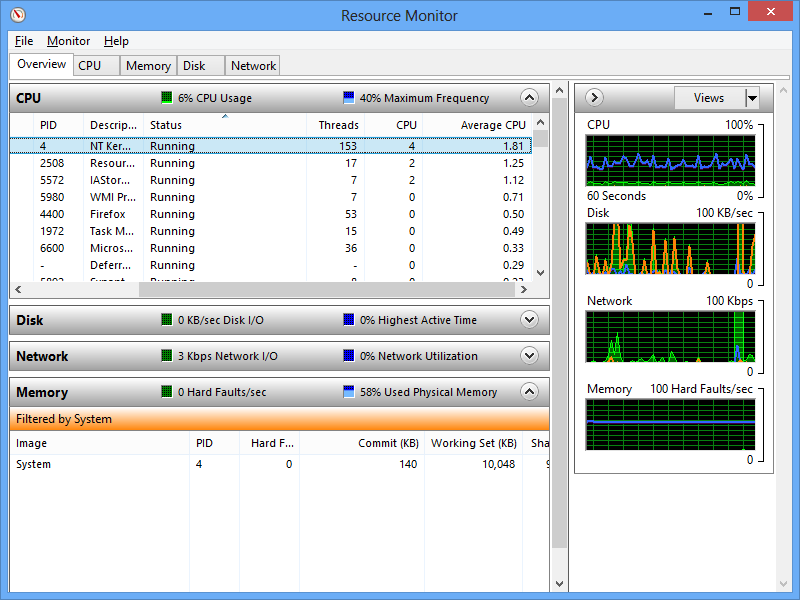Select the Micros... process row PID 6600
The width and height of the screenshot is (800, 600).
point(270,248)
